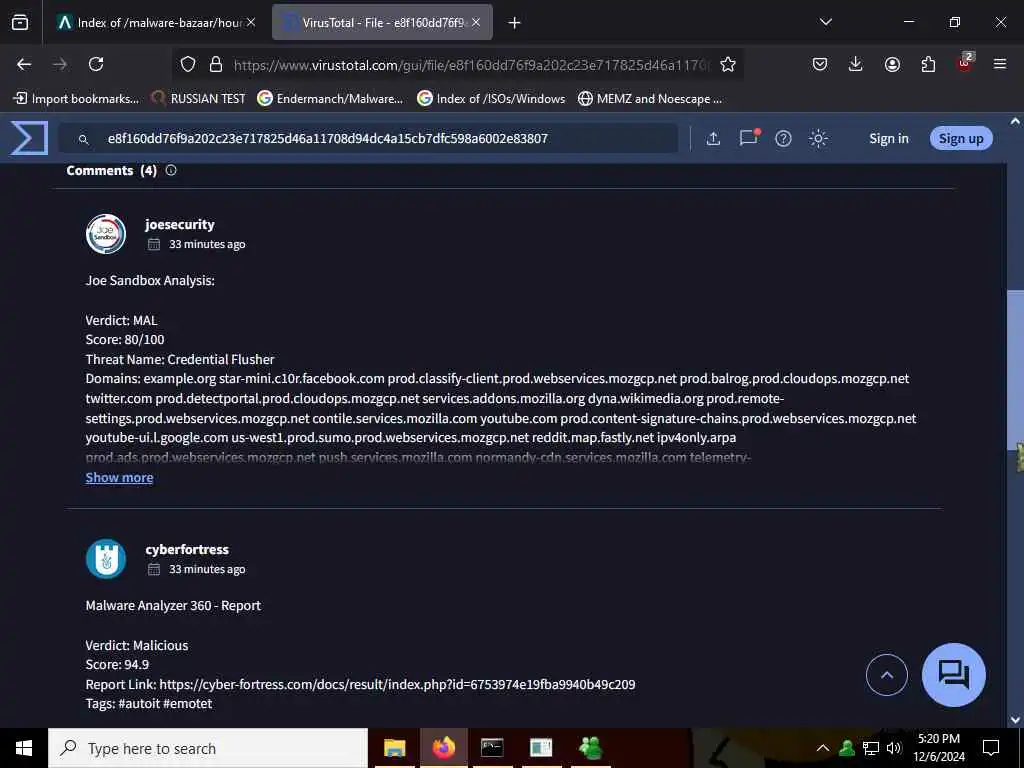Open Firefox from taskbar
Image resolution: width=1024 pixels, height=768 pixels.
(443, 748)
